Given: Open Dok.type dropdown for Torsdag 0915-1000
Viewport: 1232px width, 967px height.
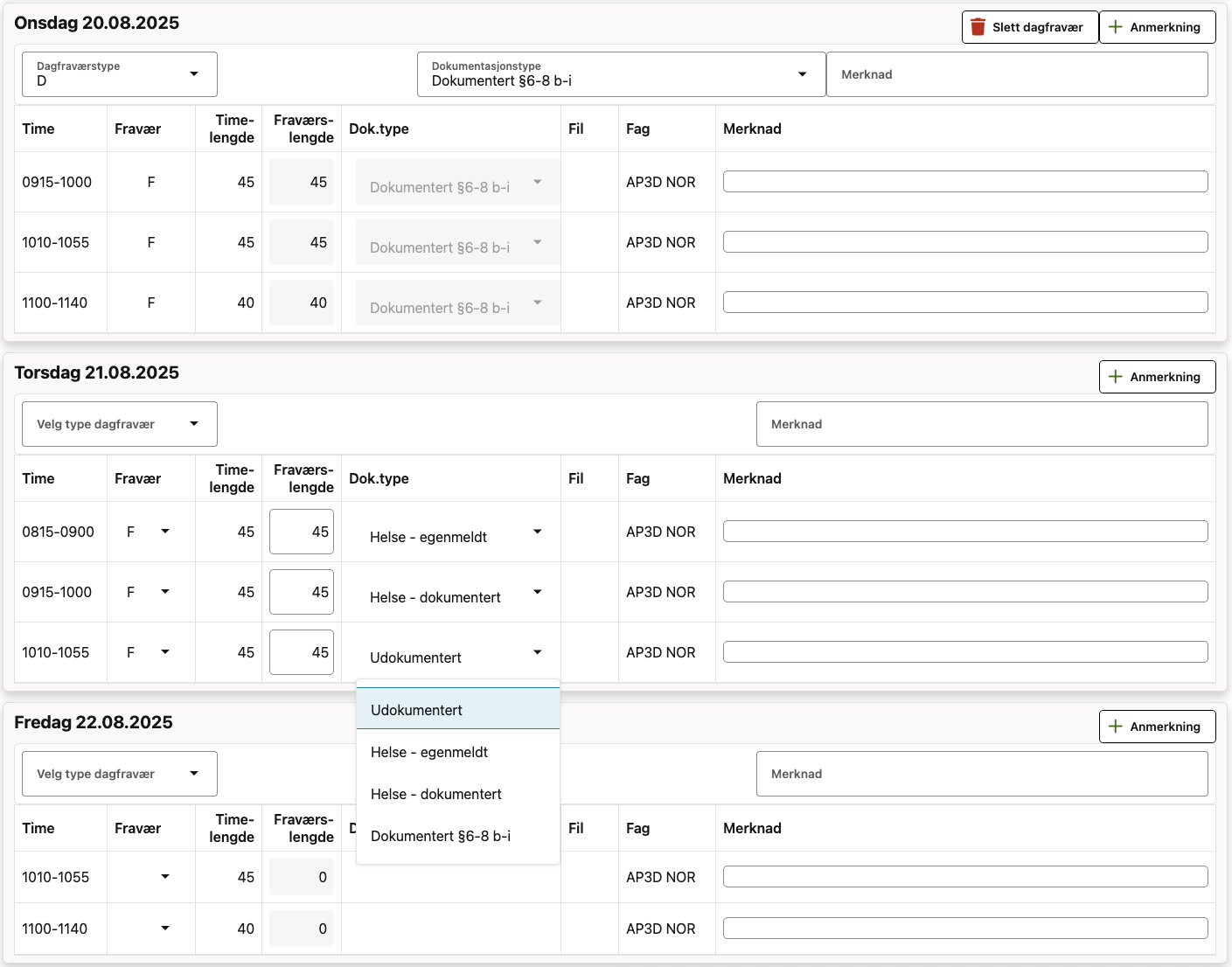Looking at the screenshot, I should tap(456, 594).
